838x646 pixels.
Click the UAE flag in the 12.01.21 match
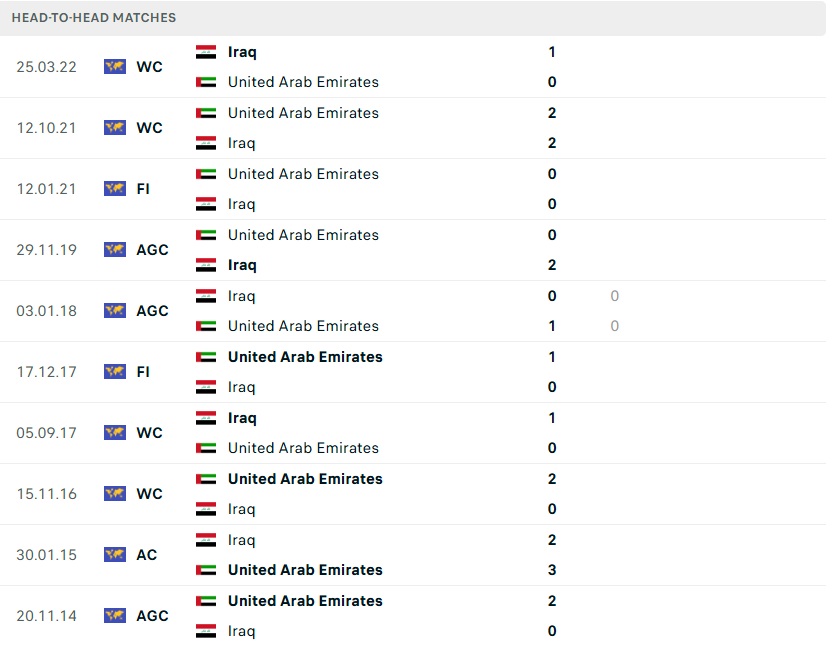pyautogui.click(x=206, y=174)
